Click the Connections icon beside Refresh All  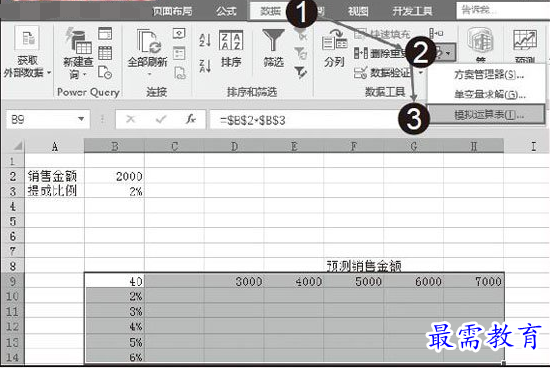click(x=179, y=33)
